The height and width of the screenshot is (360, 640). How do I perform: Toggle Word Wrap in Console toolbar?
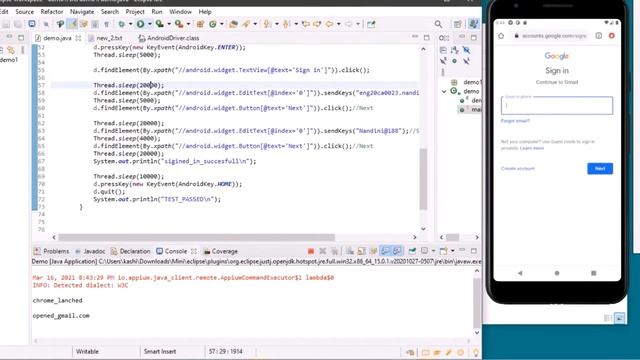pos(373,251)
